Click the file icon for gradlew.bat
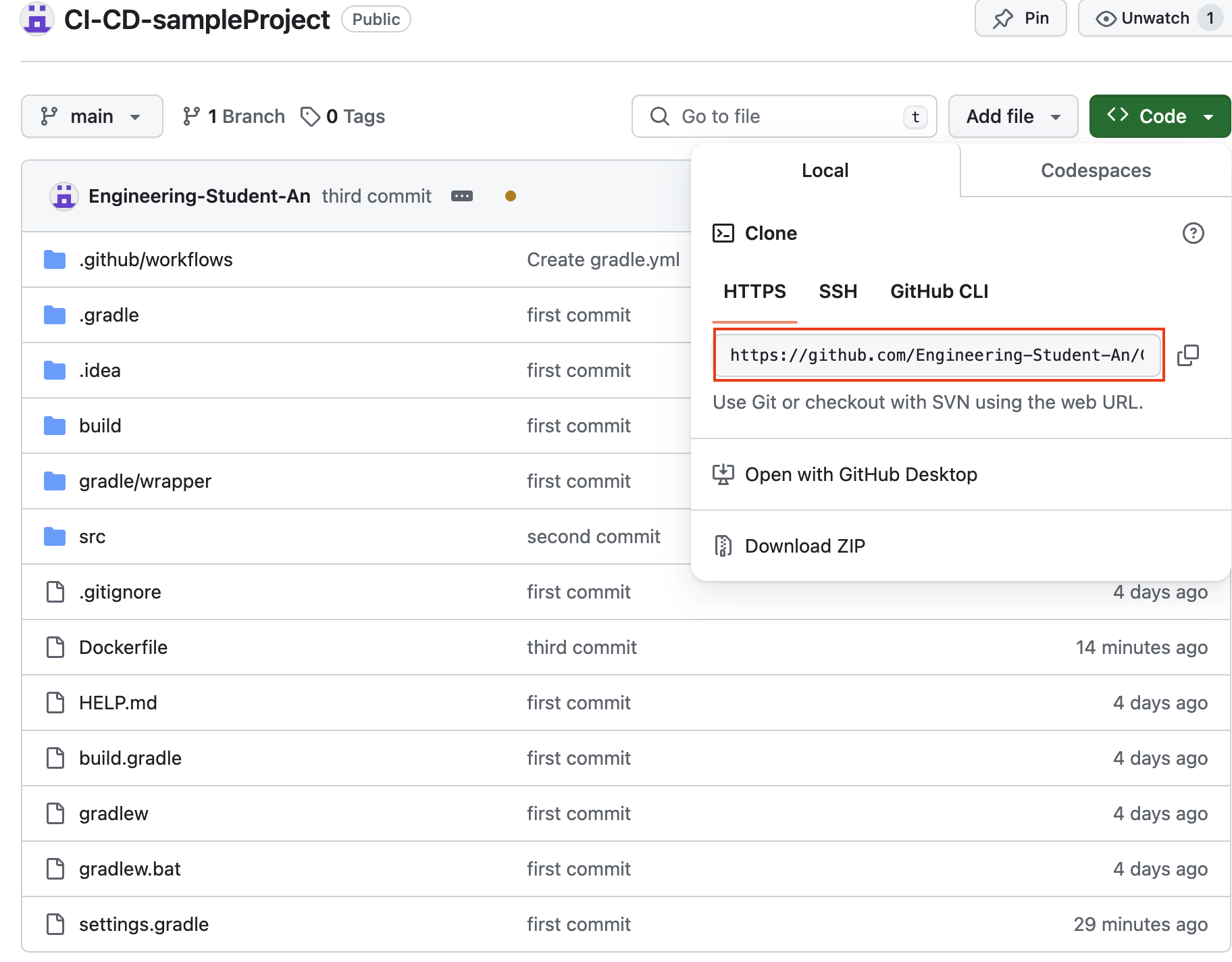Image resolution: width=1232 pixels, height=962 pixels. coord(55,869)
